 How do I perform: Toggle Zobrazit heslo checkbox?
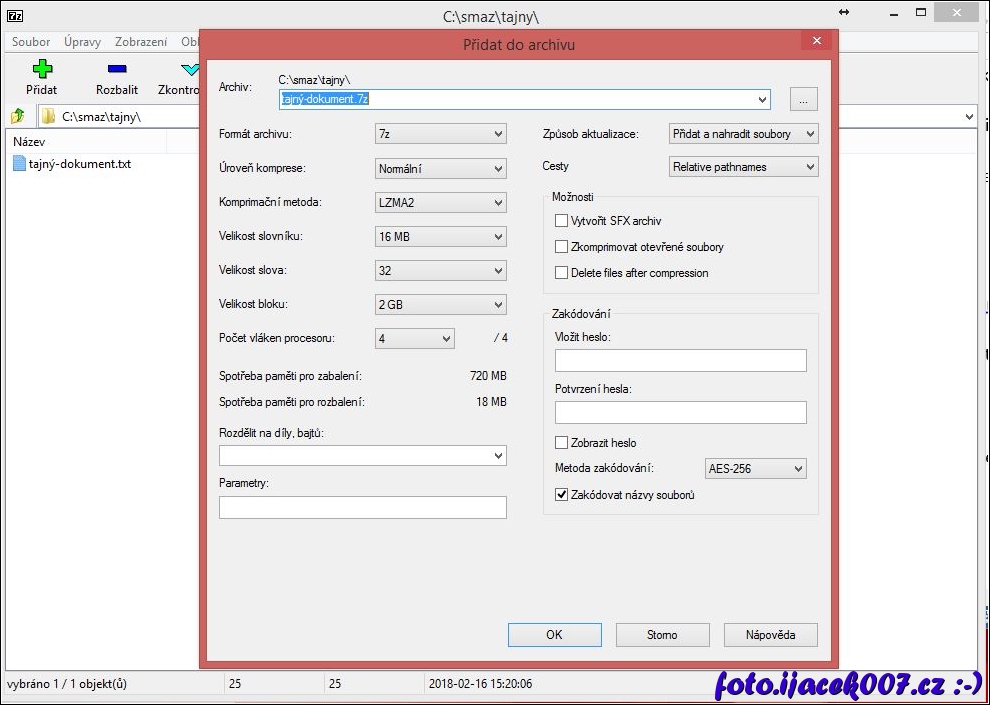click(561, 443)
